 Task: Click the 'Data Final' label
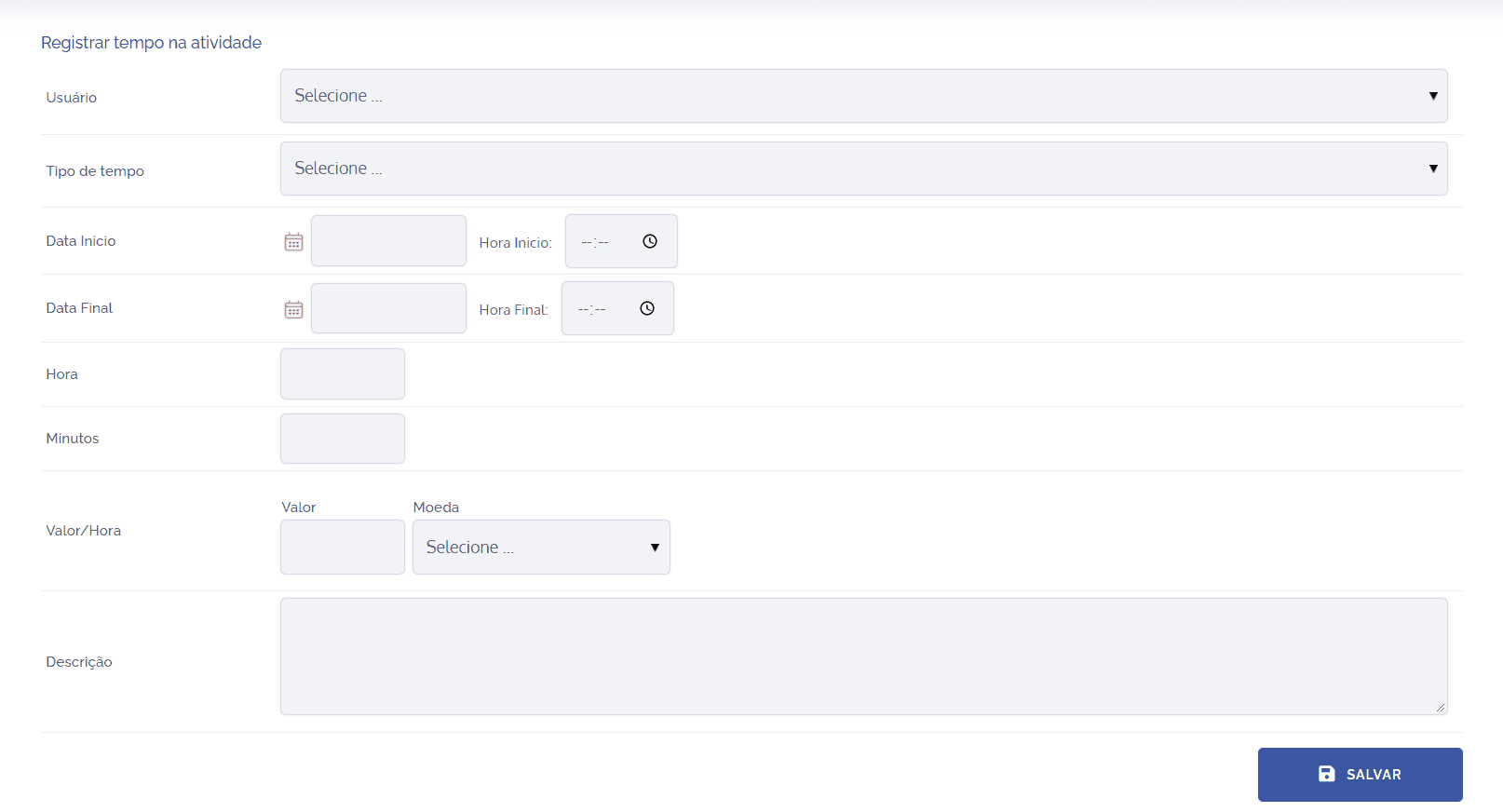coord(79,308)
